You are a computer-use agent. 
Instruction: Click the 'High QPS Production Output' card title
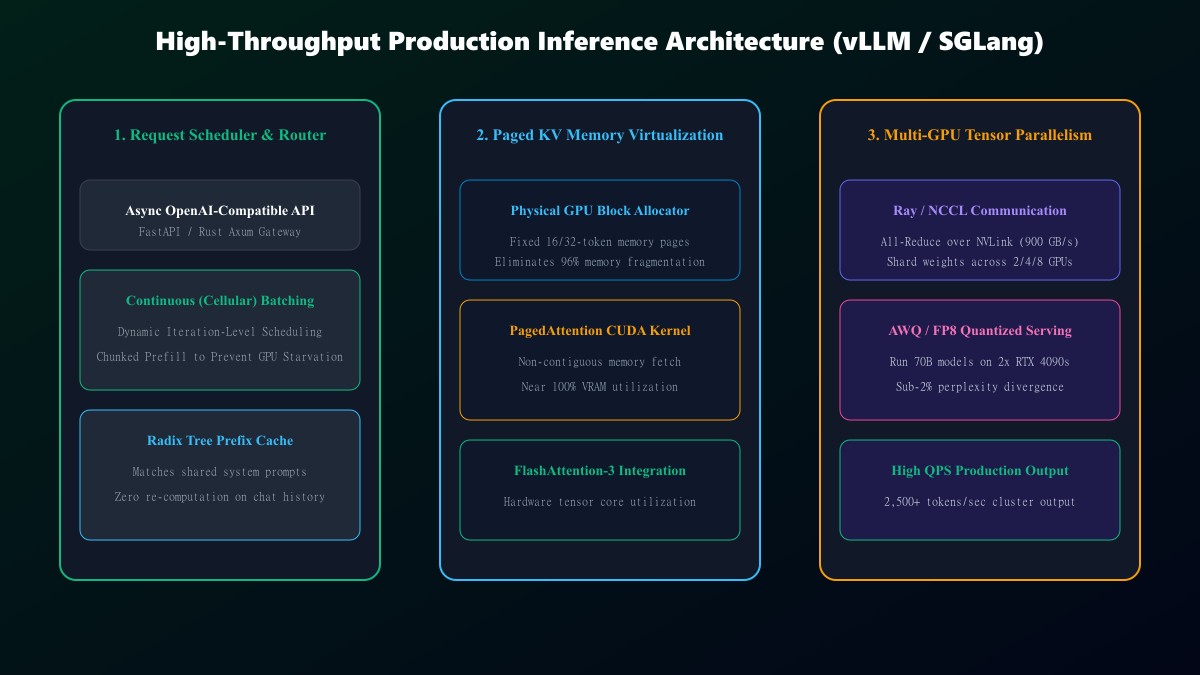point(980,471)
